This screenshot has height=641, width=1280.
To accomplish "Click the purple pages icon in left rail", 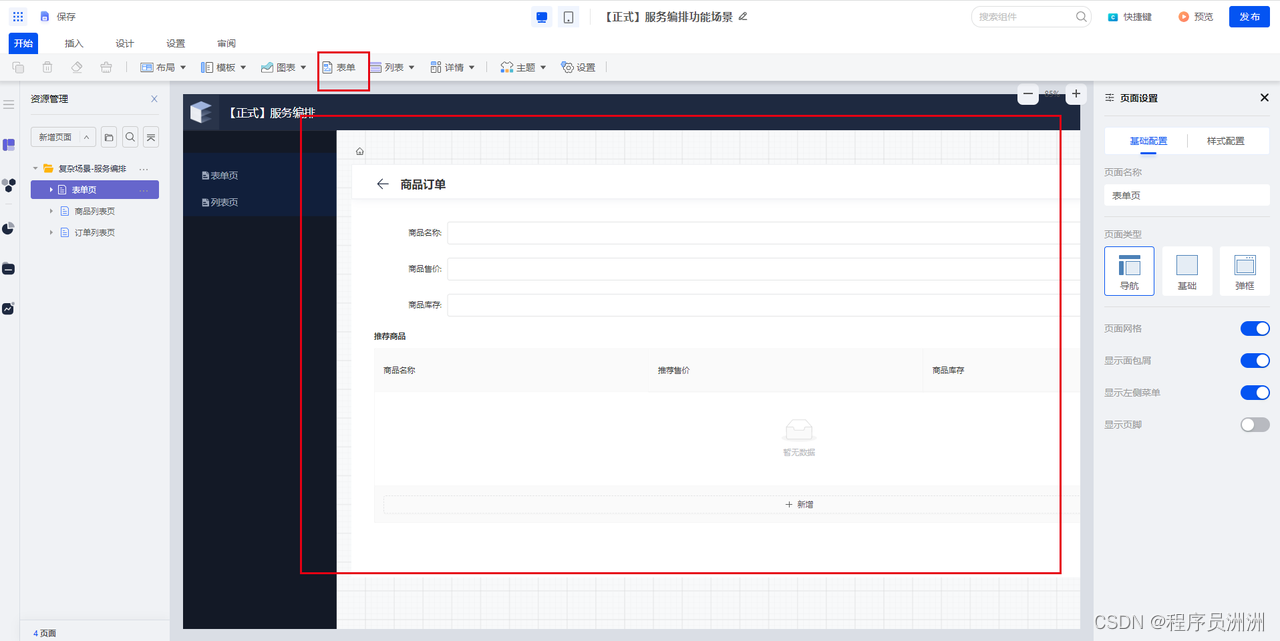I will [x=8, y=145].
